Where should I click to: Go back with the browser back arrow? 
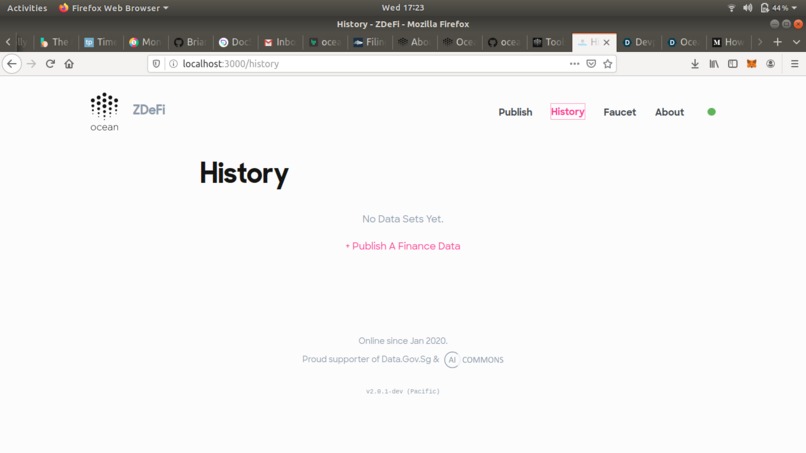click(x=12, y=64)
